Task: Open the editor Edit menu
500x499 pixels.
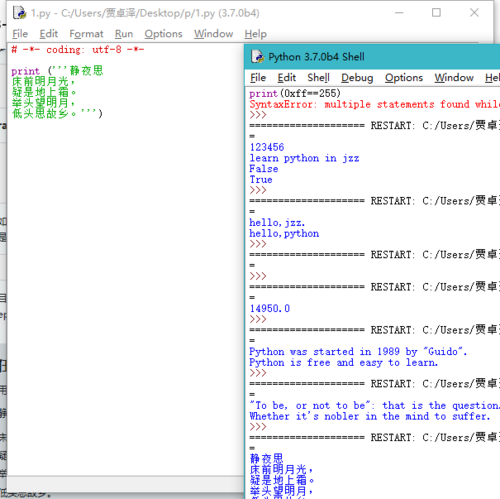Action: [x=49, y=34]
